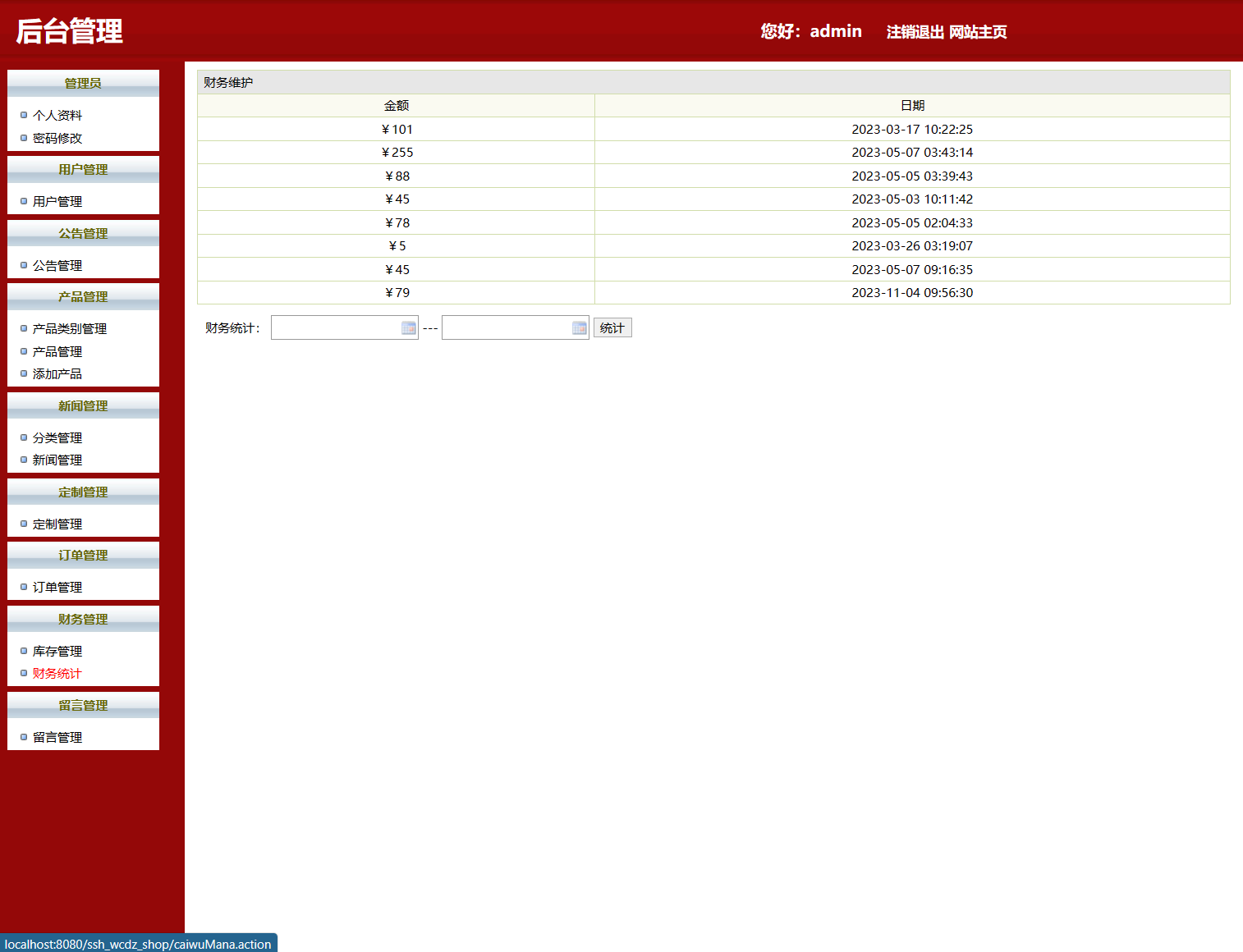
Task: Click the 后台管理 site title
Action: (70, 31)
